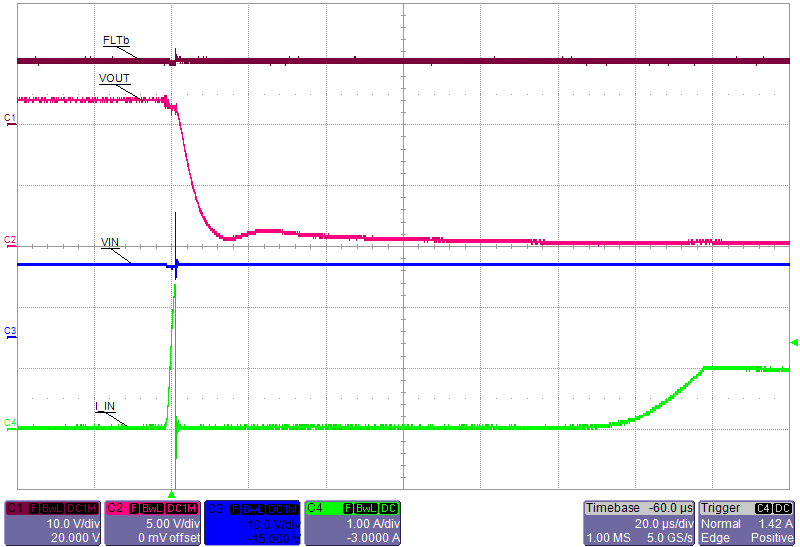Open the Trigger descriptor box
Image resolution: width=800 pixels, height=547 pixels.
click(747, 523)
